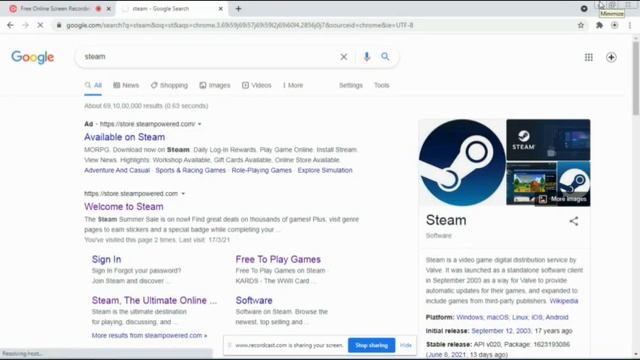The height and width of the screenshot is (360, 640).
Task: Click the browser forward arrow
Action: click(25, 25)
